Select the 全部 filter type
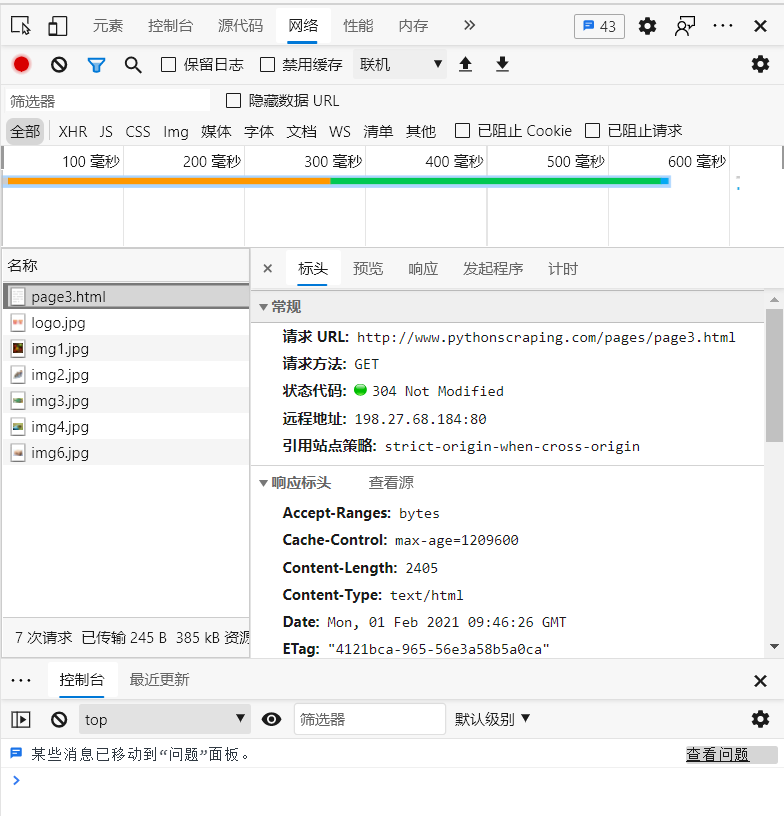Viewport: 784px width, 816px height. coord(25,131)
